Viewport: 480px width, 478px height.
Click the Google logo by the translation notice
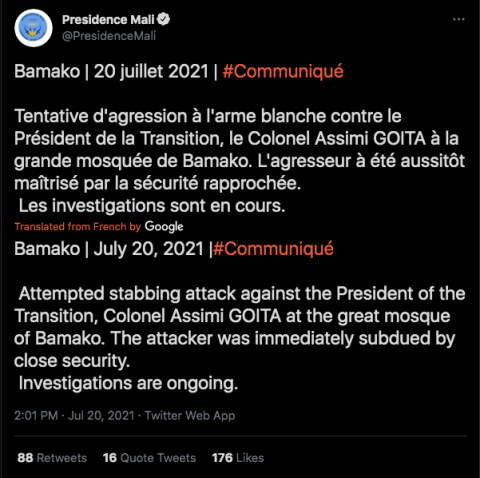pos(164,227)
